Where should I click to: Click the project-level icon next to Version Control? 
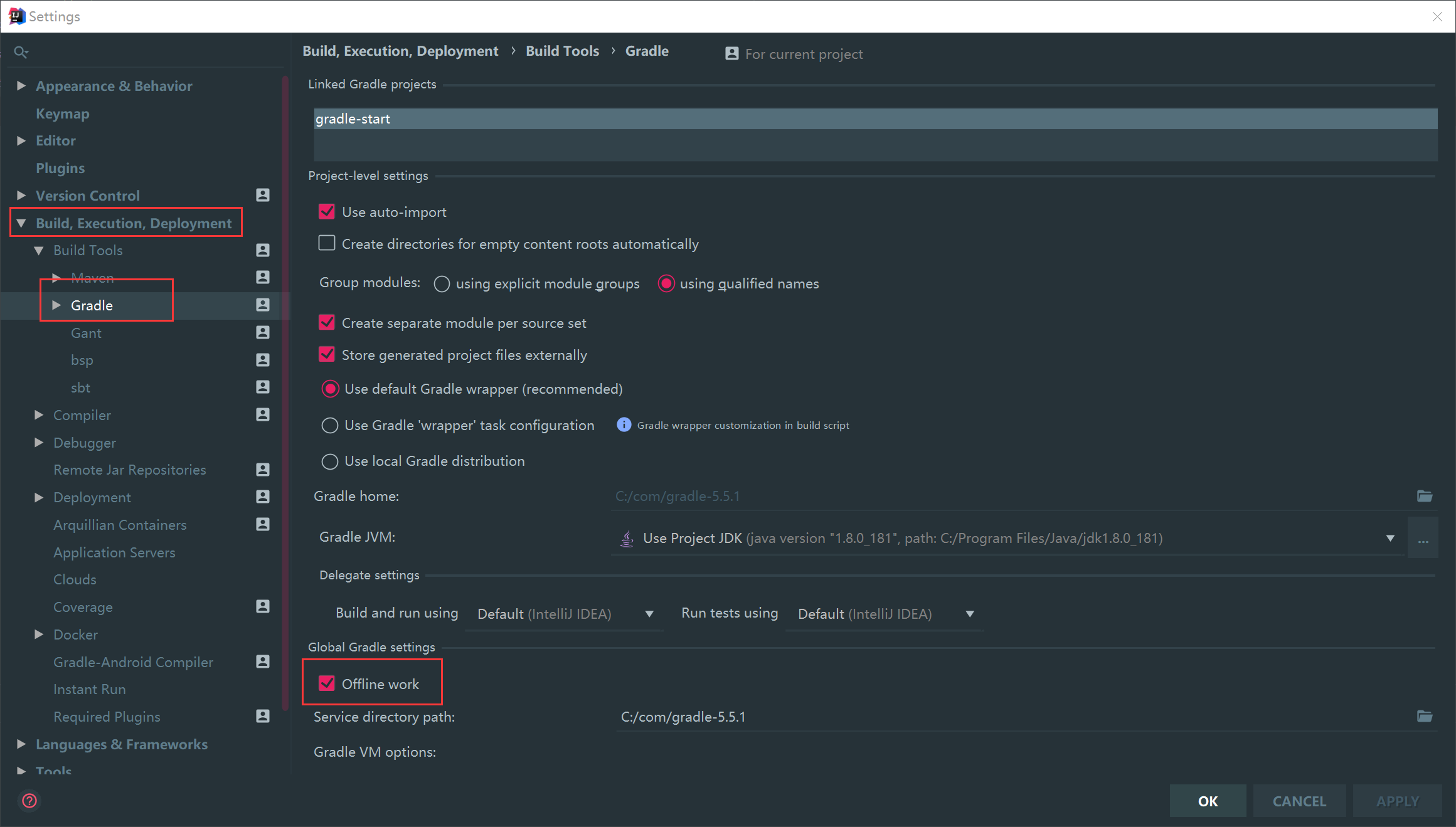click(263, 195)
